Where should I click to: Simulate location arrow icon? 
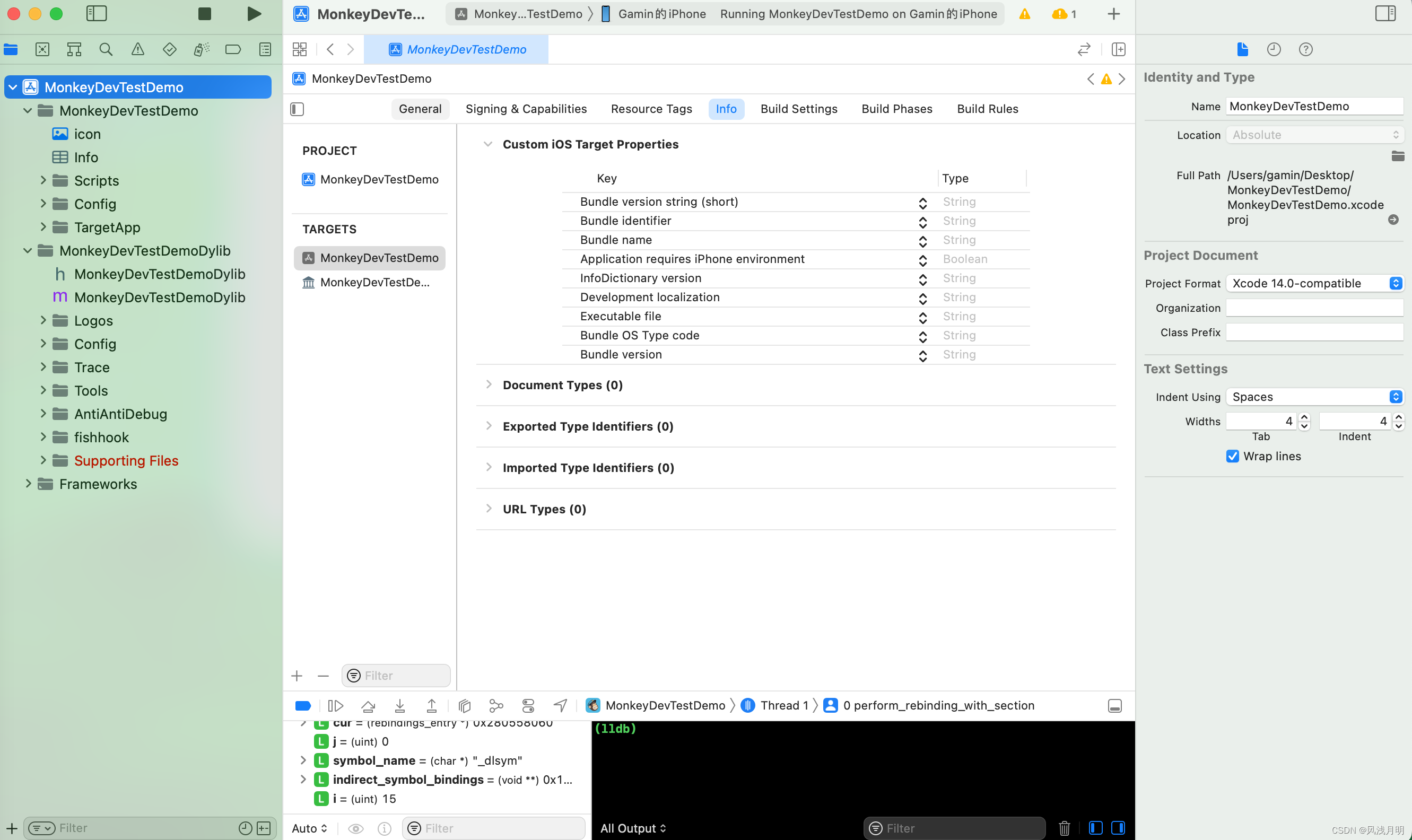pos(560,705)
